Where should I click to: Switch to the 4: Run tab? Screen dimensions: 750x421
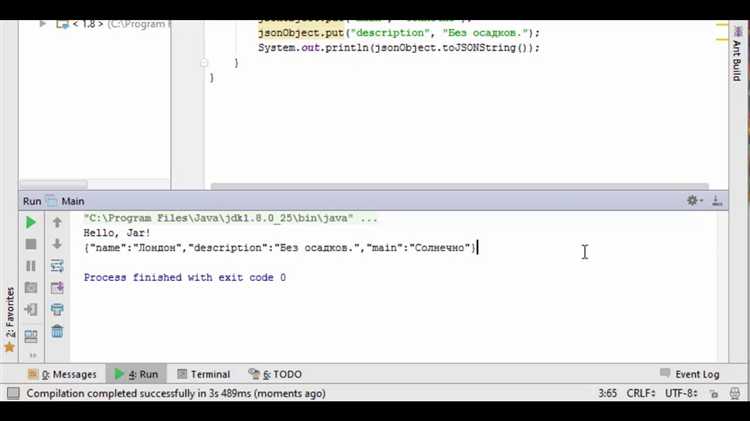pos(136,375)
